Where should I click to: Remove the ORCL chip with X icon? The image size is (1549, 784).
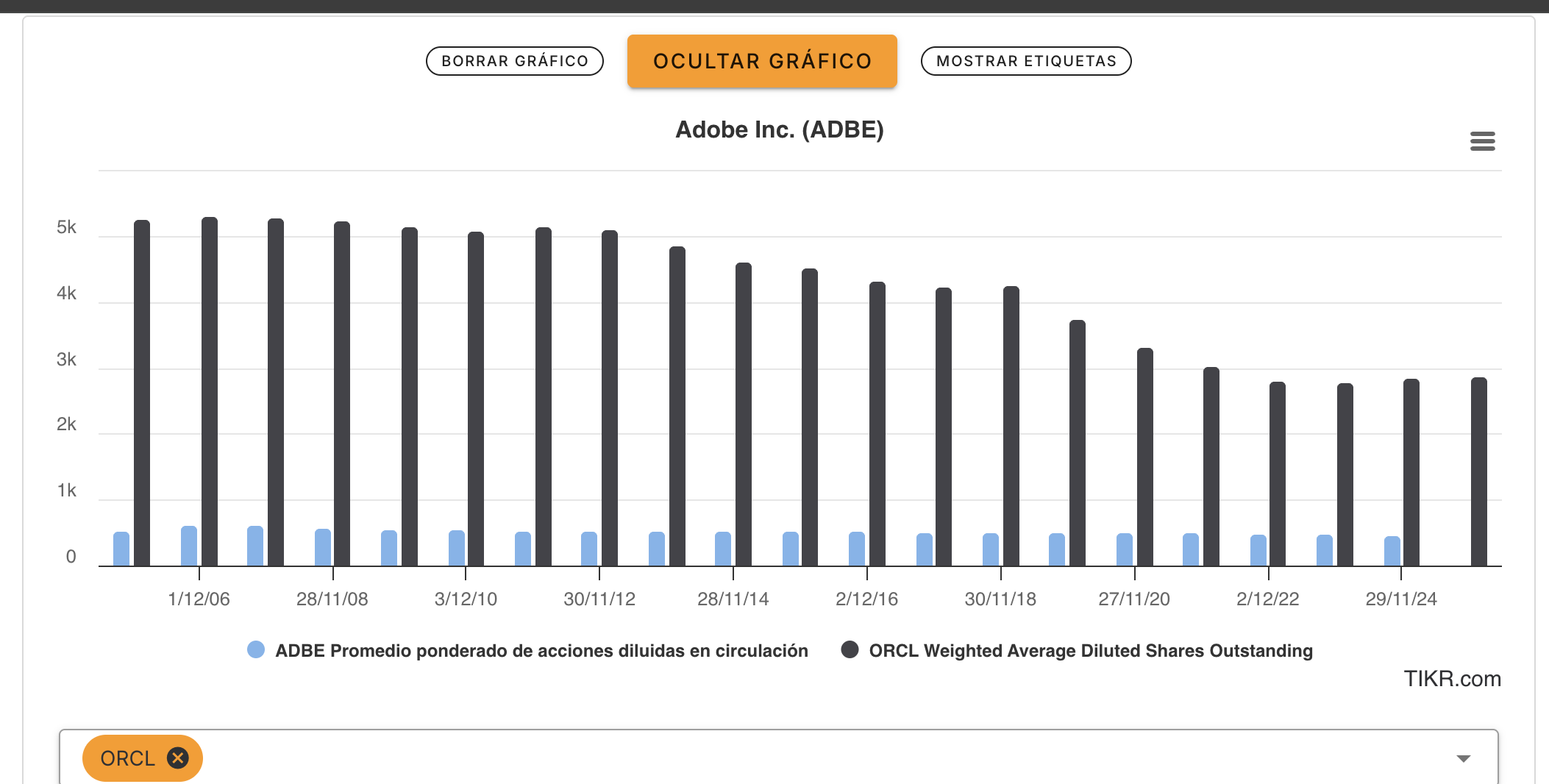click(x=177, y=758)
